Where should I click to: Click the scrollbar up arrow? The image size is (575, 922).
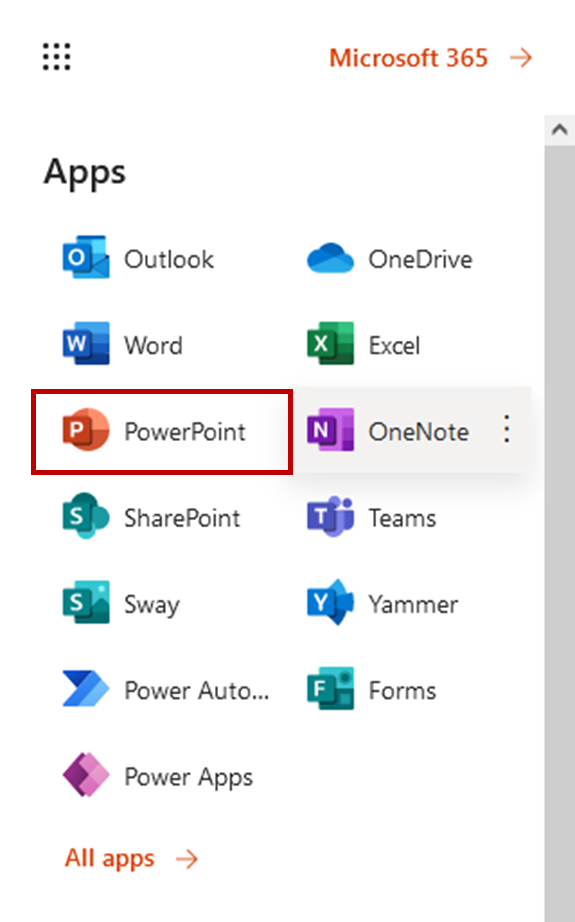click(x=560, y=130)
